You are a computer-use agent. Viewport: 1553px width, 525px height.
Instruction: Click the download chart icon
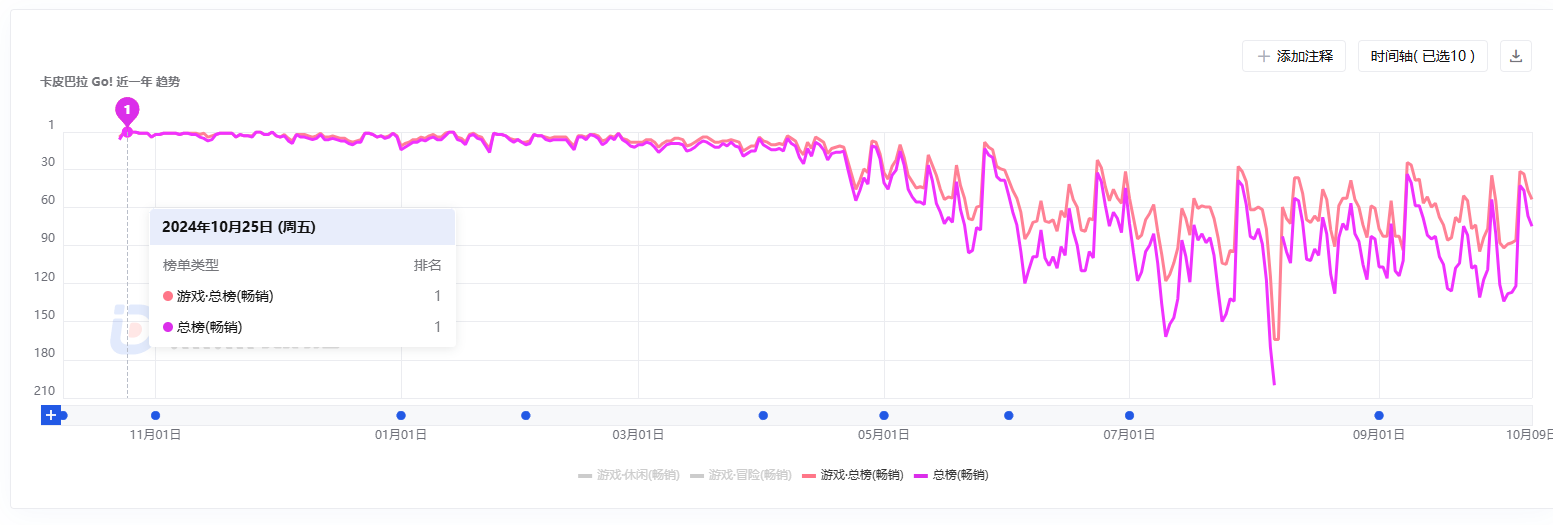(1515, 56)
